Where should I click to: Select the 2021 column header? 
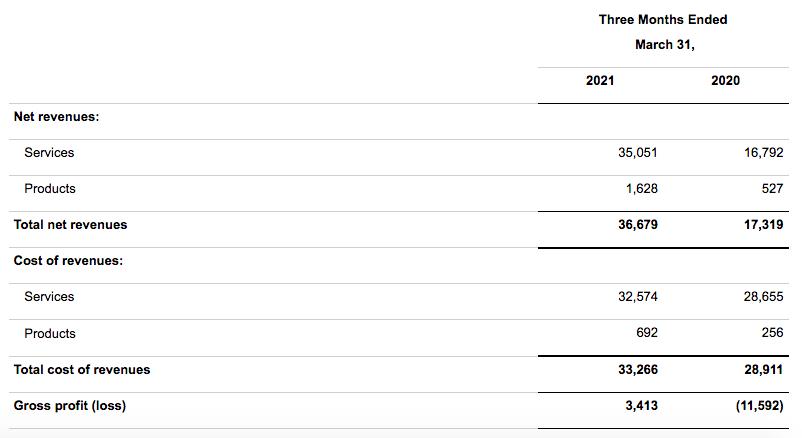tap(600, 80)
